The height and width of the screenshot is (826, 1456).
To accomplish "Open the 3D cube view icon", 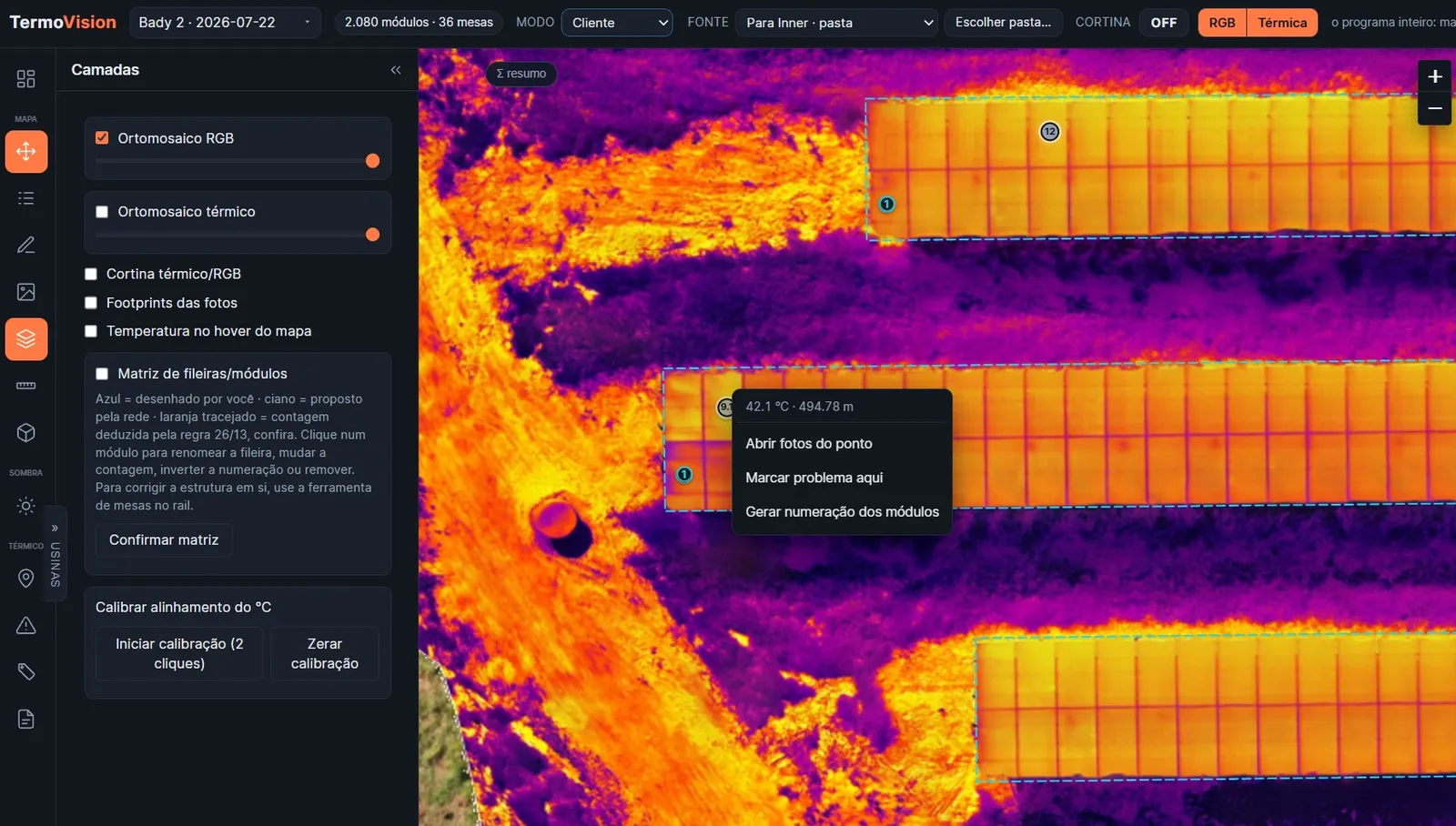I will 25,433.
